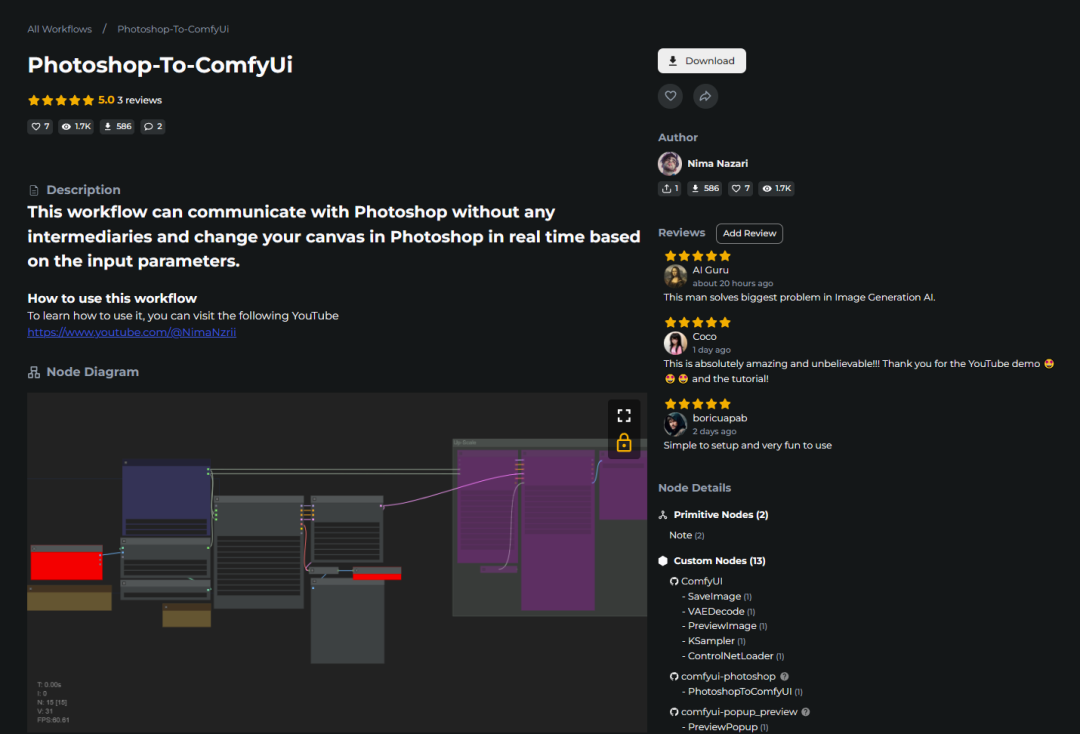Open boricuapab reviewer avatar
This screenshot has width=1080, height=734.
675,423
